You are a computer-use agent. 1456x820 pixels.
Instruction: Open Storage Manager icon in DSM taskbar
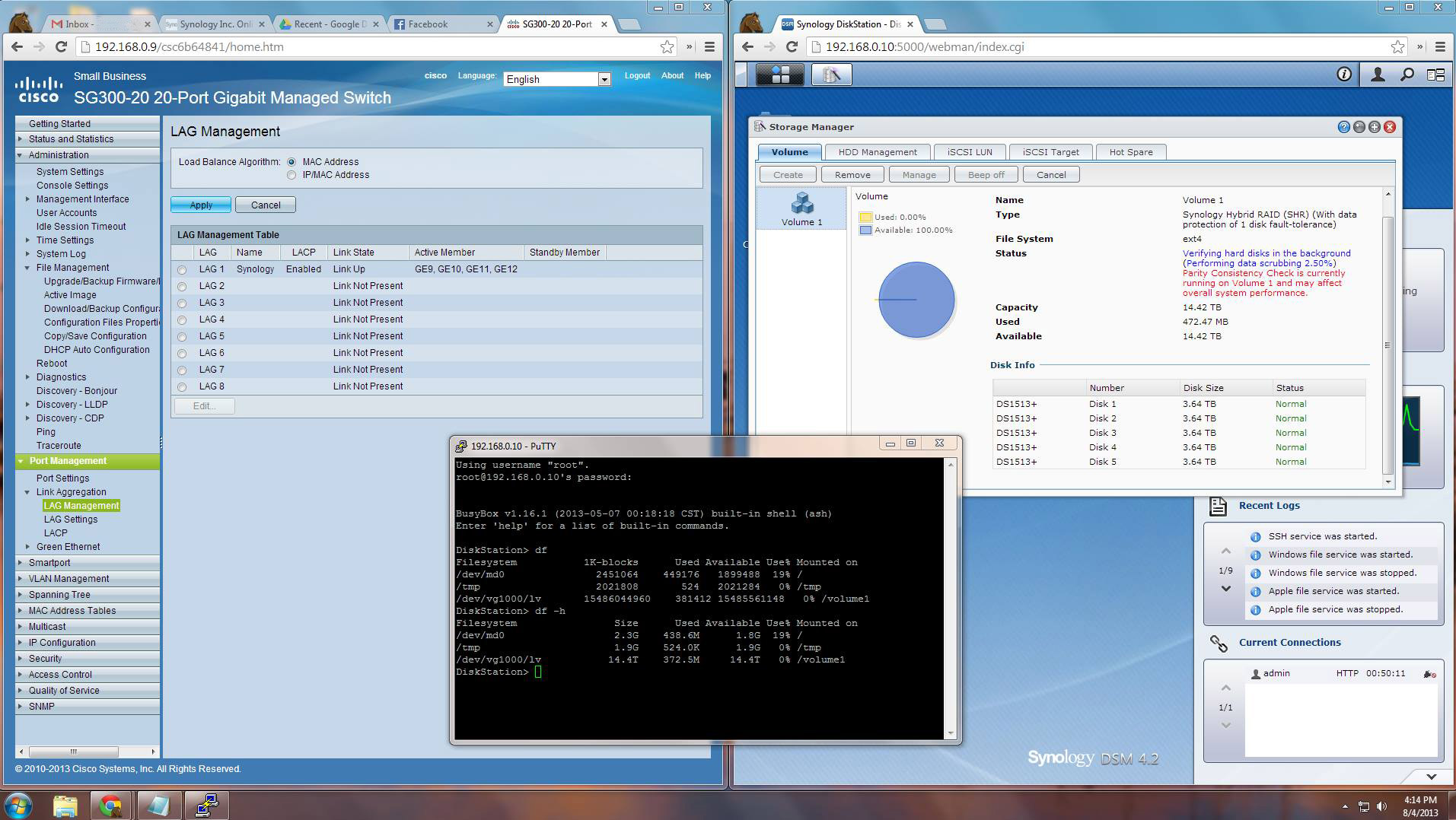tap(831, 75)
